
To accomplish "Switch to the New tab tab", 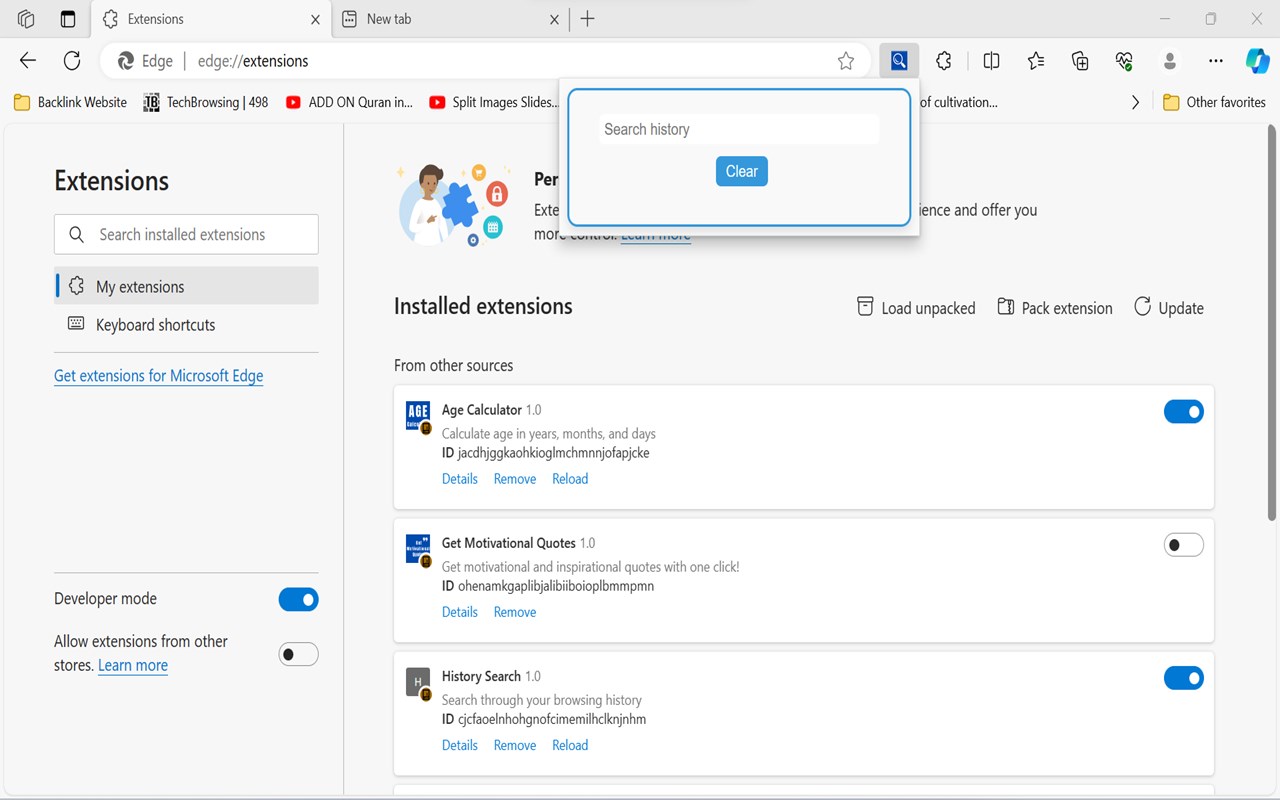I will tap(451, 19).
